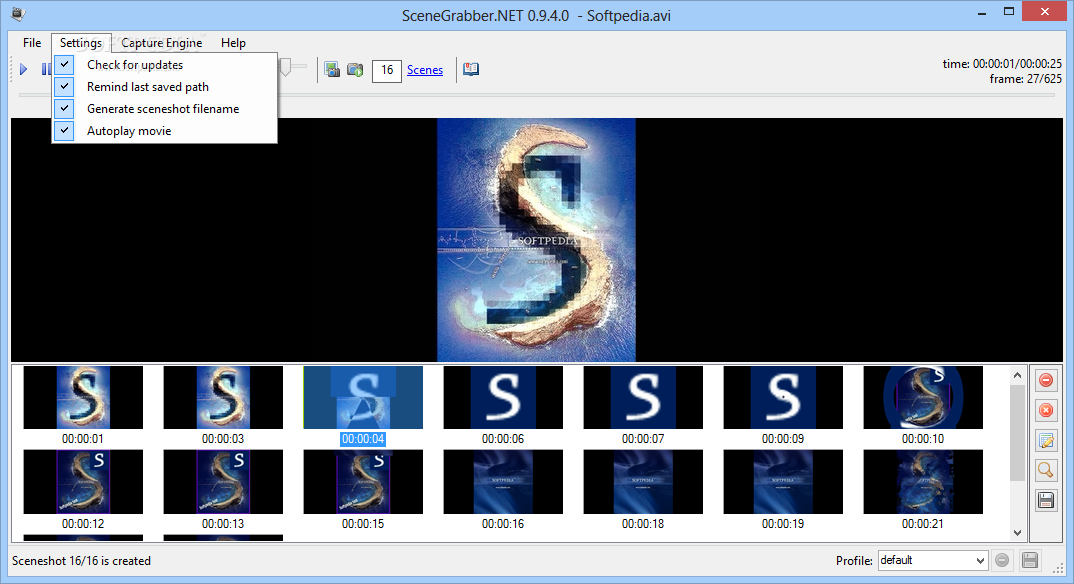Click the Play button in the toolbar
The image size is (1074, 584).
tap(23, 69)
